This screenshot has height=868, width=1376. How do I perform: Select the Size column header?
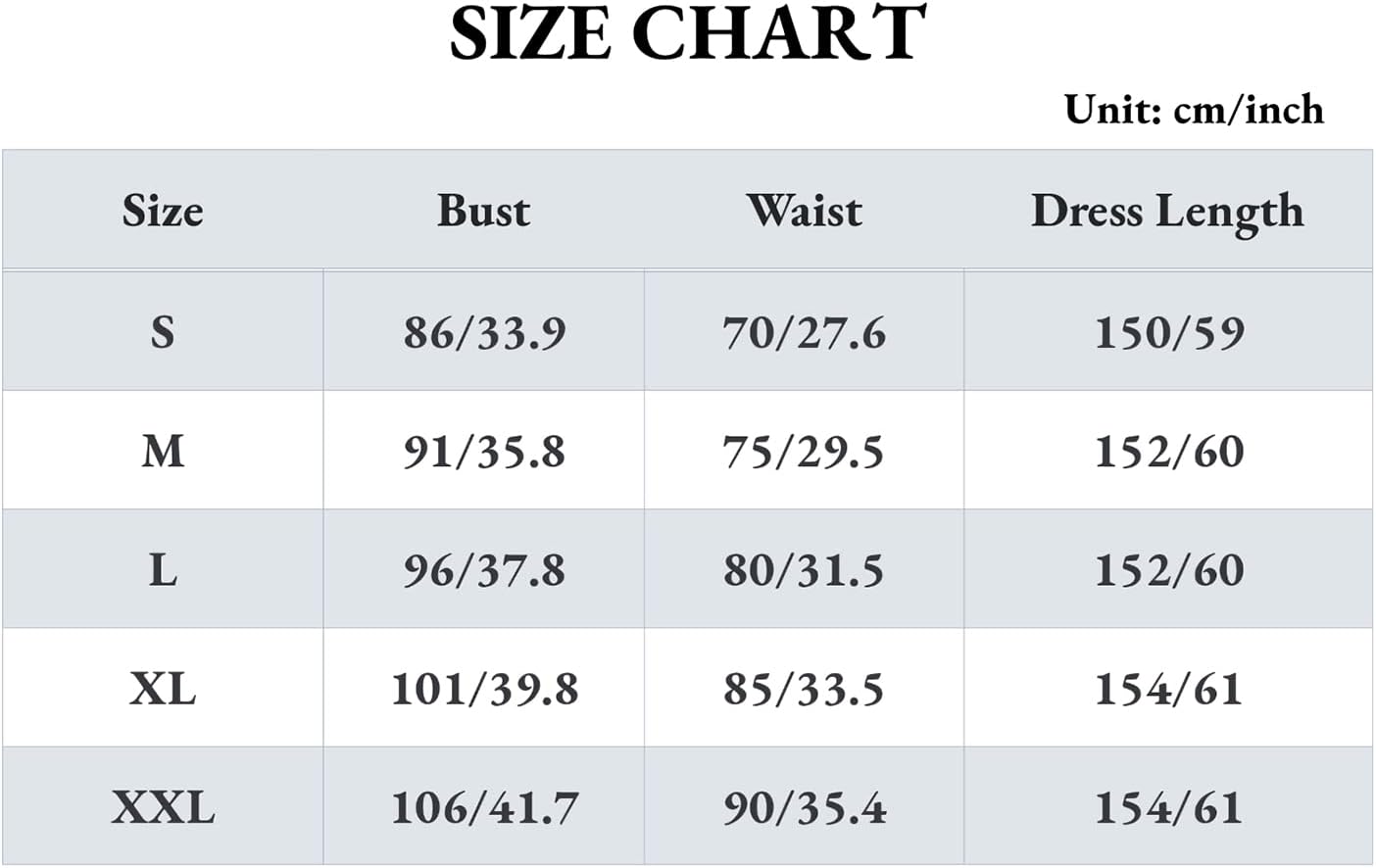[x=163, y=211]
